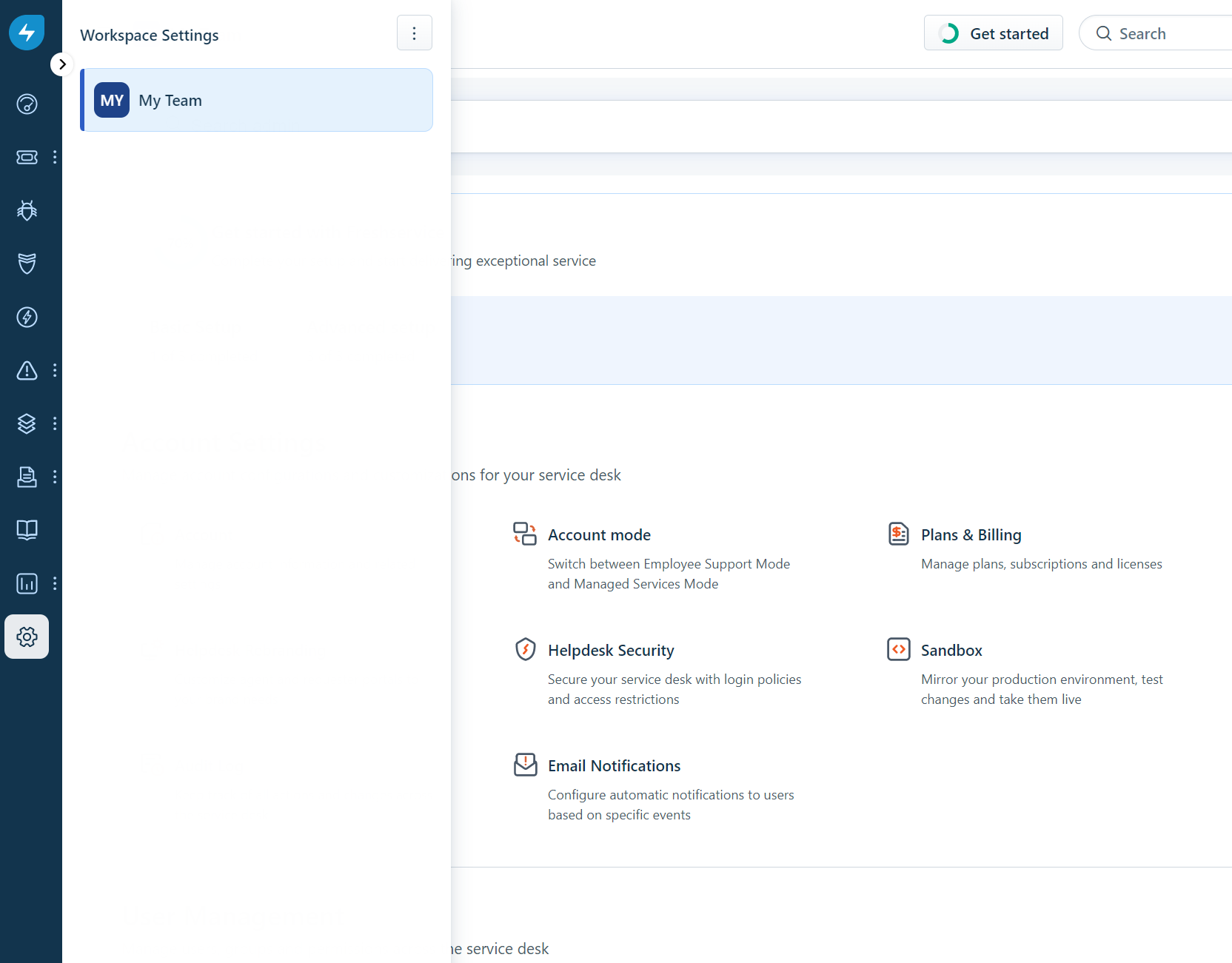Viewport: 1232px width, 963px height.
Task: Click 'Configure automatic notifications to users' text
Action: (x=671, y=795)
